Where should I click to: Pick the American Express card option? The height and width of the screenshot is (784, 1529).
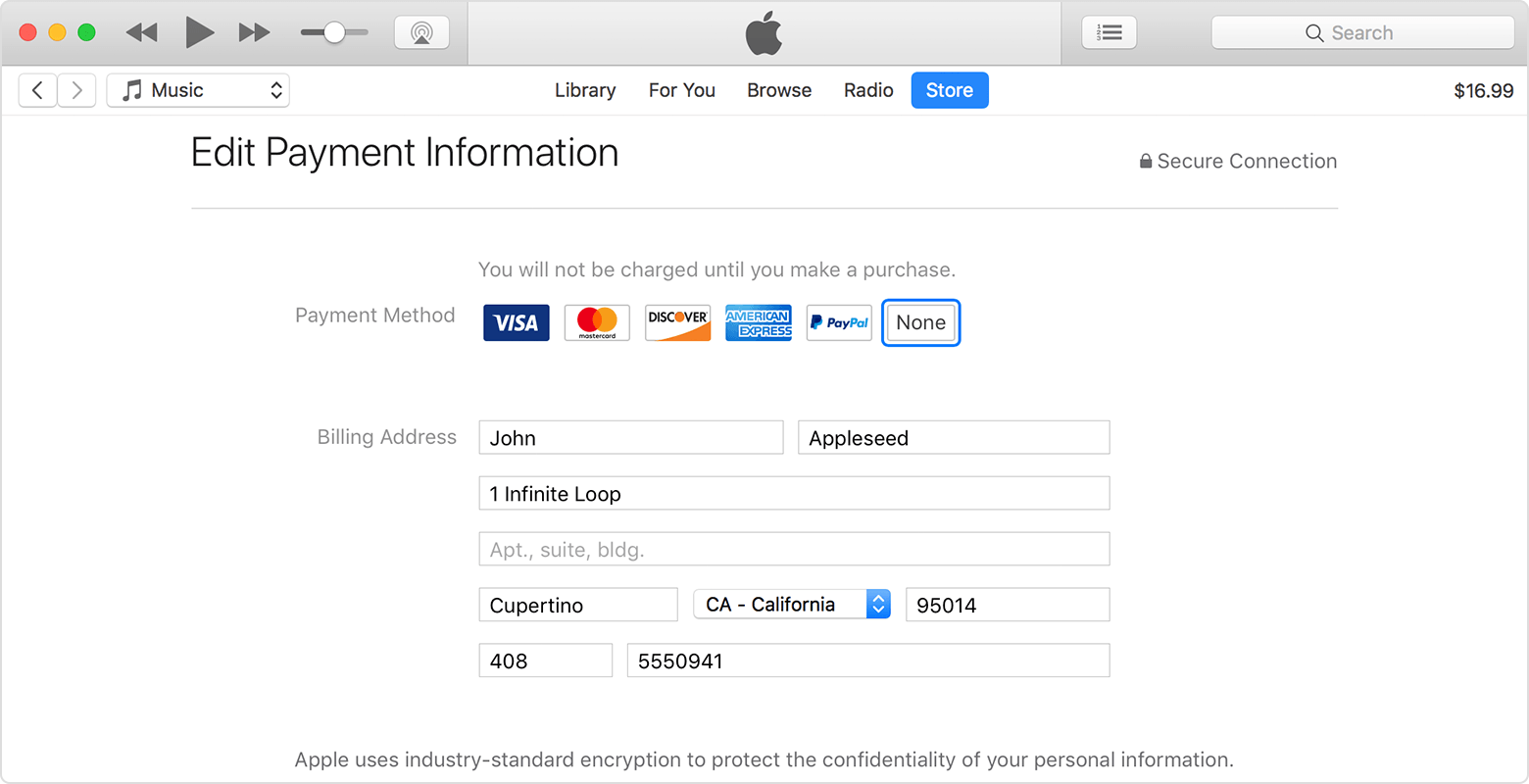[759, 322]
